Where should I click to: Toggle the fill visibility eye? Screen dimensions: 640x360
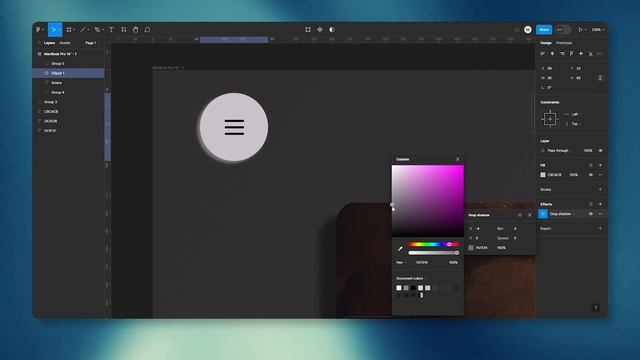pos(591,175)
